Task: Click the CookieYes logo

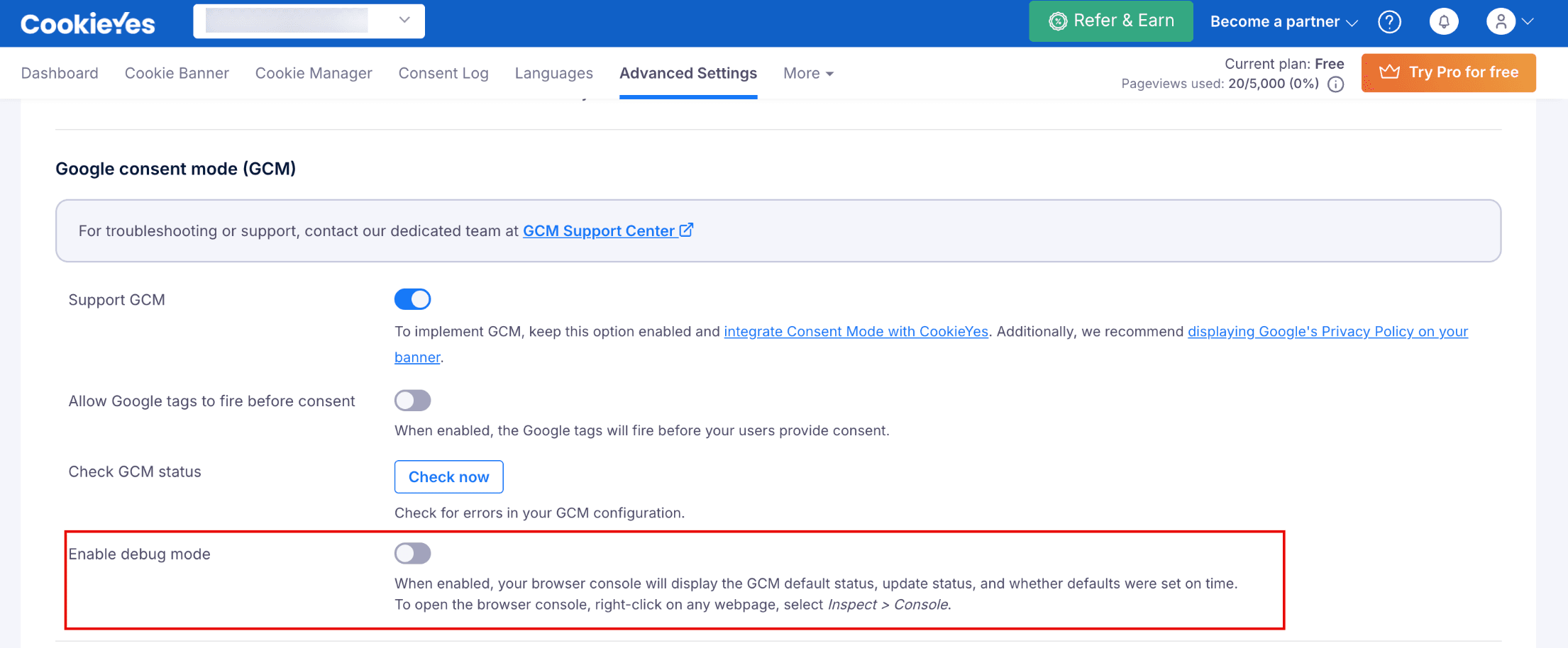Action: click(87, 23)
